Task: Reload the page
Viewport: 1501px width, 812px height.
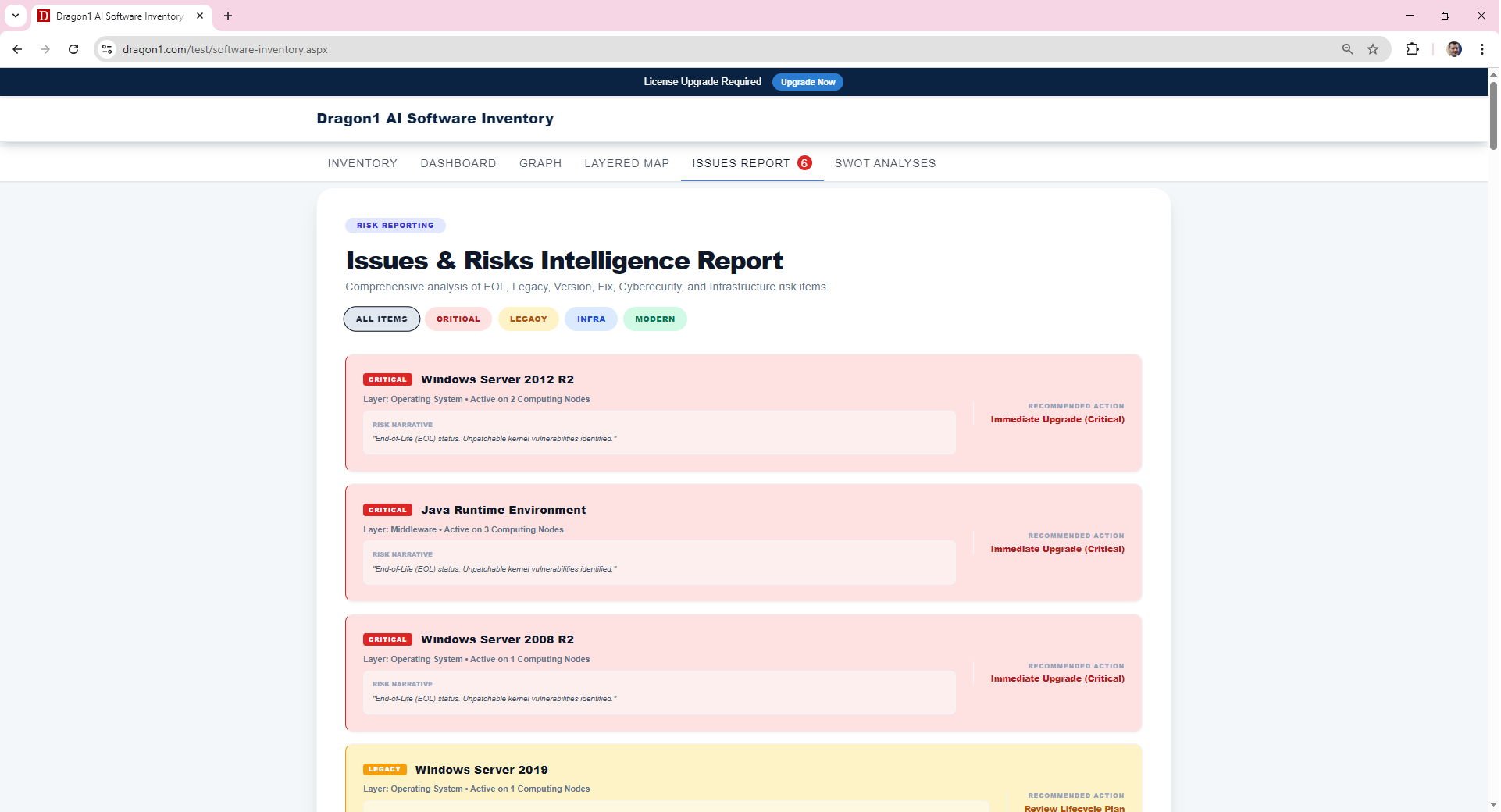Action: pyautogui.click(x=73, y=48)
